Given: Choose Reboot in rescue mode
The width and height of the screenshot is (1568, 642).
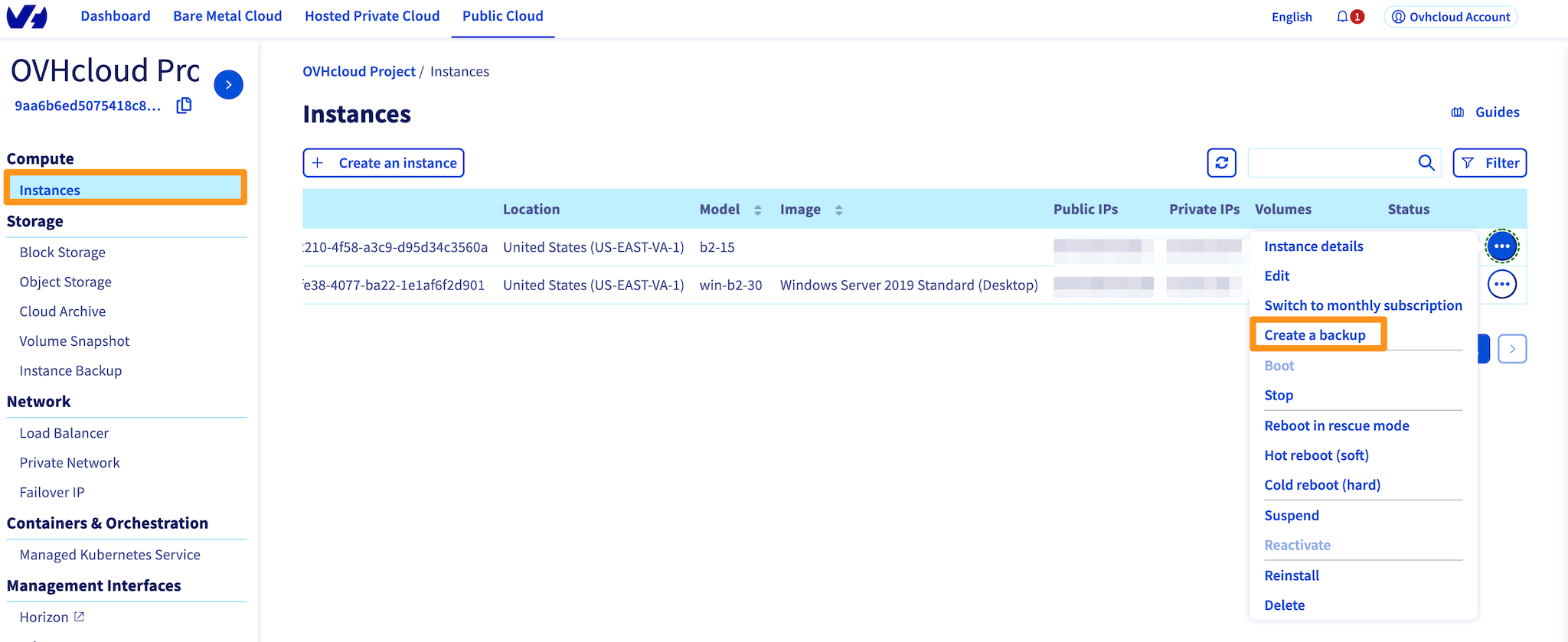Looking at the screenshot, I should click(x=1337, y=426).
